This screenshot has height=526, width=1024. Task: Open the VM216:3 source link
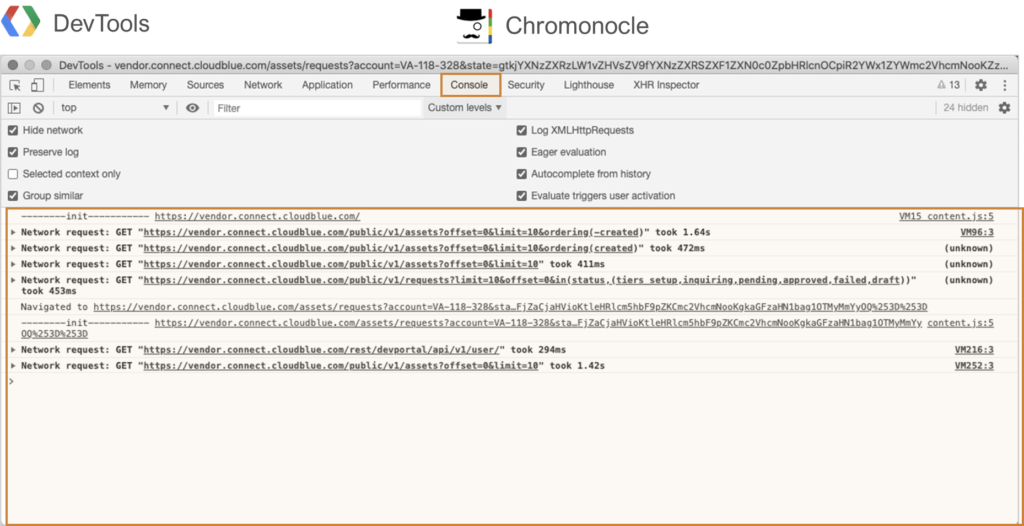(974, 350)
